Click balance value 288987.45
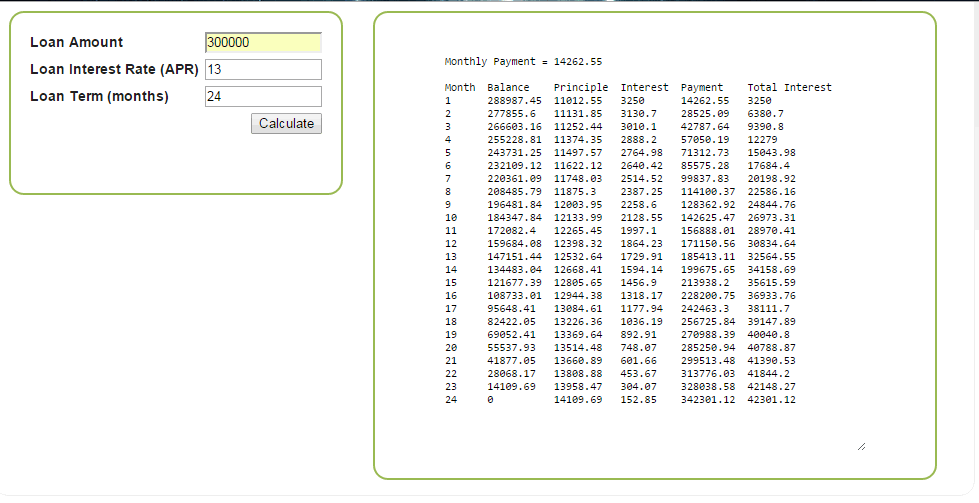979x503 pixels. pyautogui.click(x=514, y=100)
